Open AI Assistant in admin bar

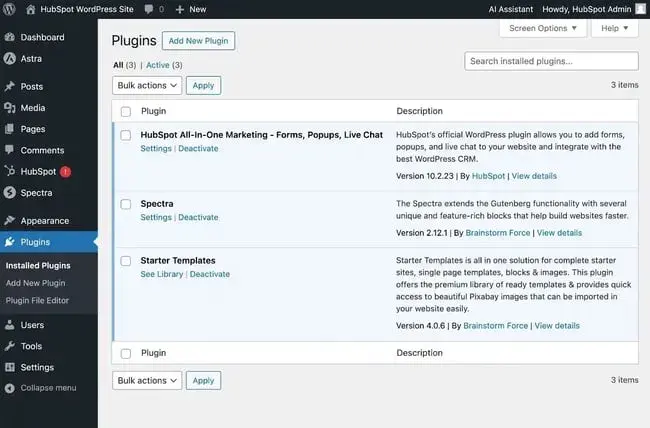point(511,9)
